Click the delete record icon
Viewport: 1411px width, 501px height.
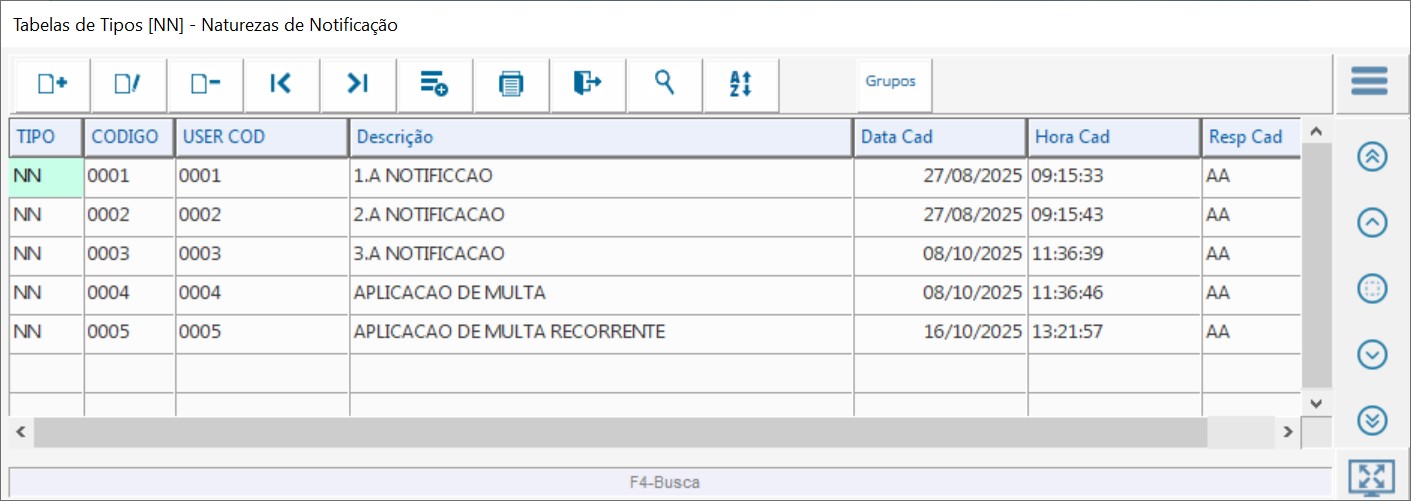pos(205,84)
